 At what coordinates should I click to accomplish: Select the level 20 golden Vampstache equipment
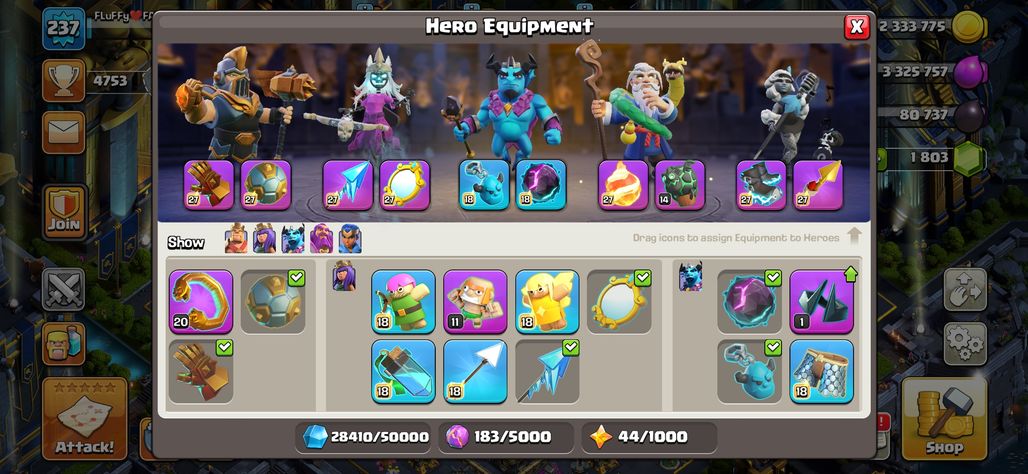201,302
